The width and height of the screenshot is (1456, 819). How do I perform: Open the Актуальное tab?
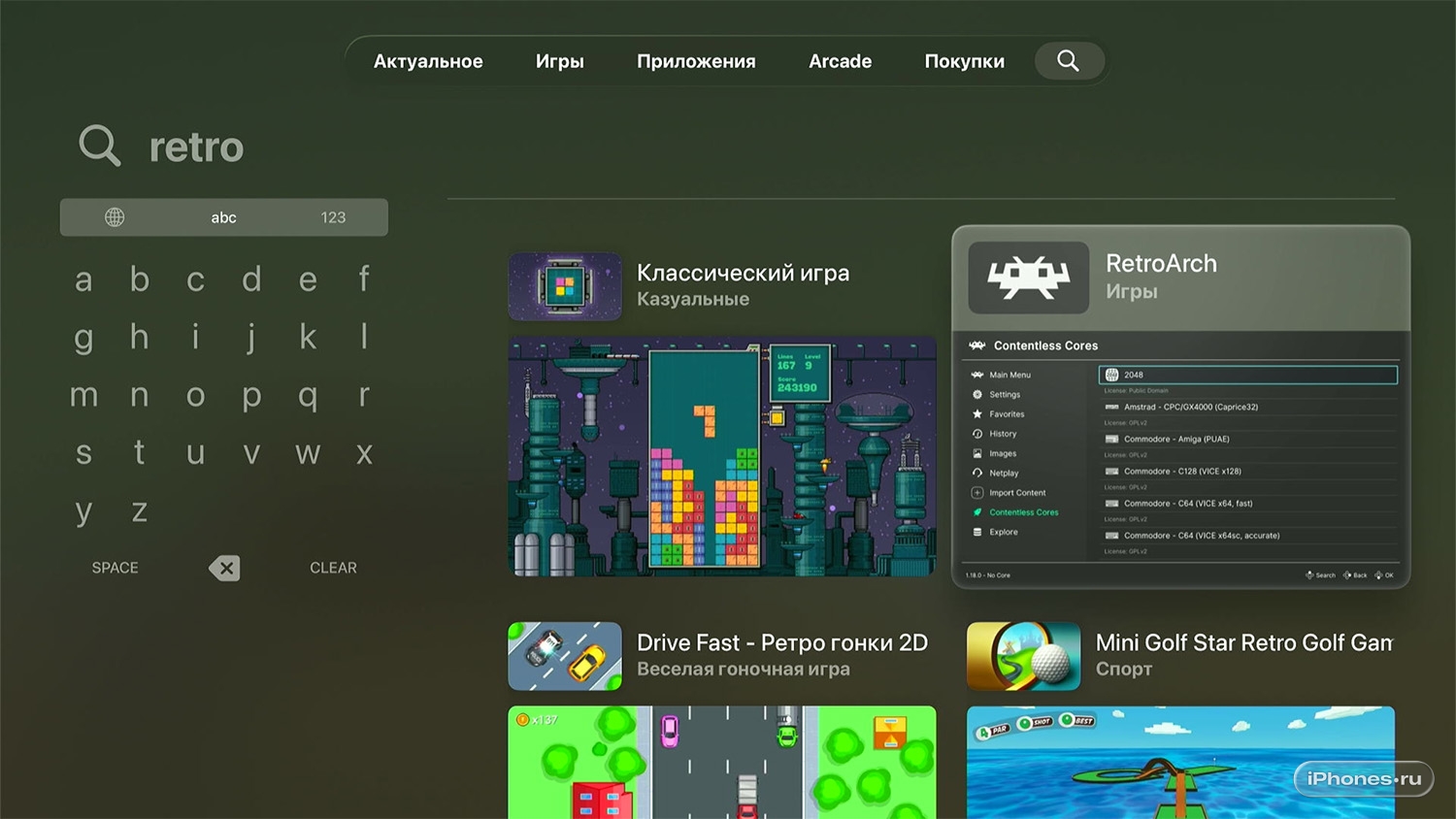coord(428,61)
